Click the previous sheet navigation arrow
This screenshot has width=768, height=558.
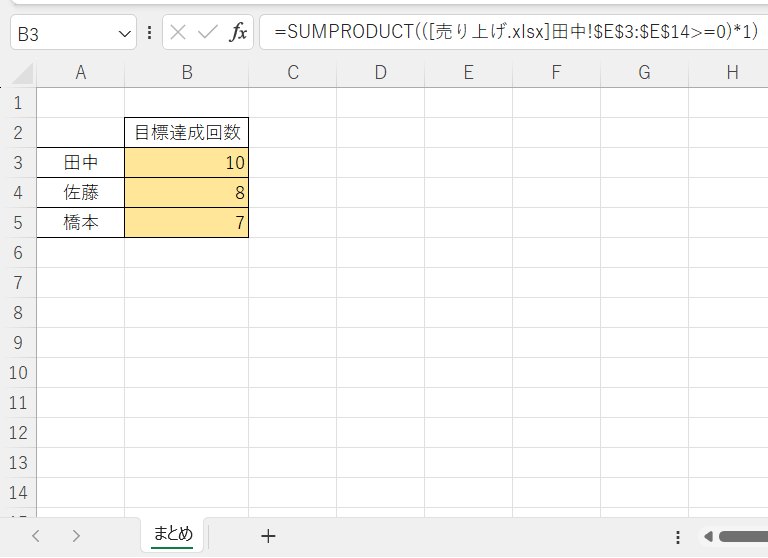(36, 536)
